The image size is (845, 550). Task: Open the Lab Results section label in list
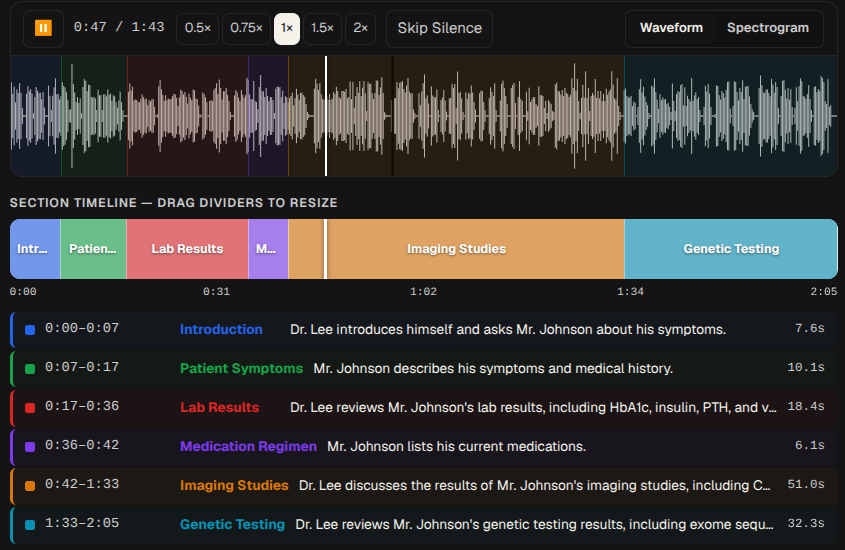pos(219,407)
